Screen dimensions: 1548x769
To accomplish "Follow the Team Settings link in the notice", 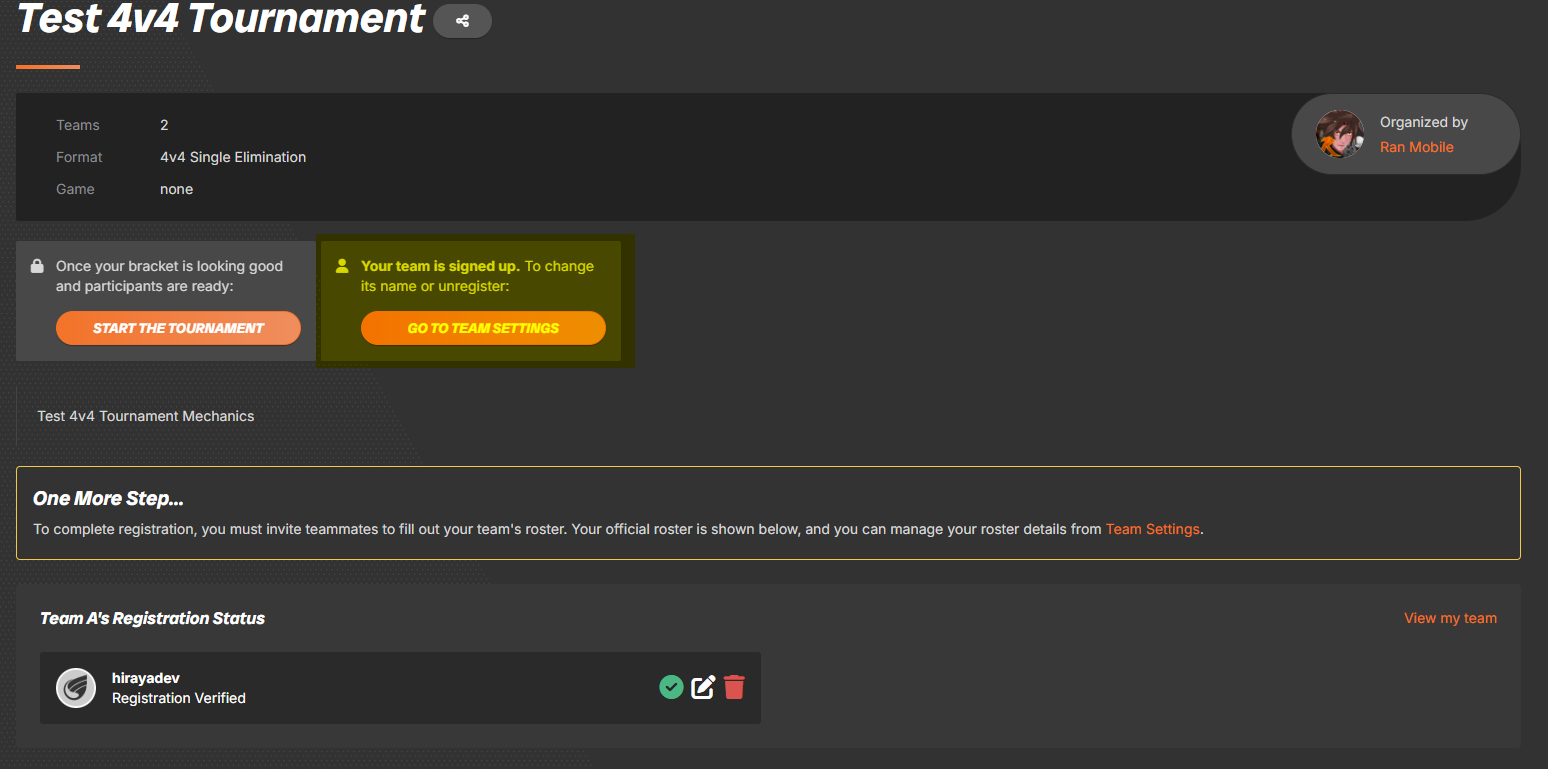I will tap(1152, 529).
